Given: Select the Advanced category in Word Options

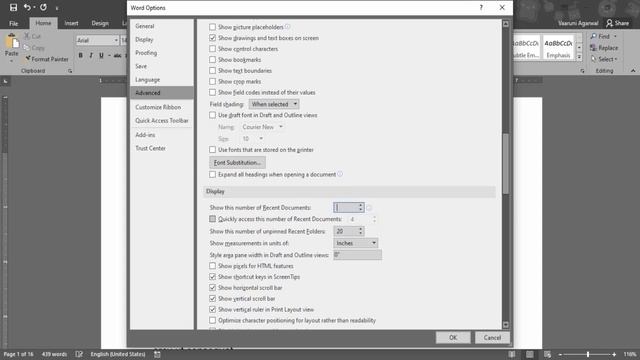Looking at the screenshot, I should tap(162, 93).
